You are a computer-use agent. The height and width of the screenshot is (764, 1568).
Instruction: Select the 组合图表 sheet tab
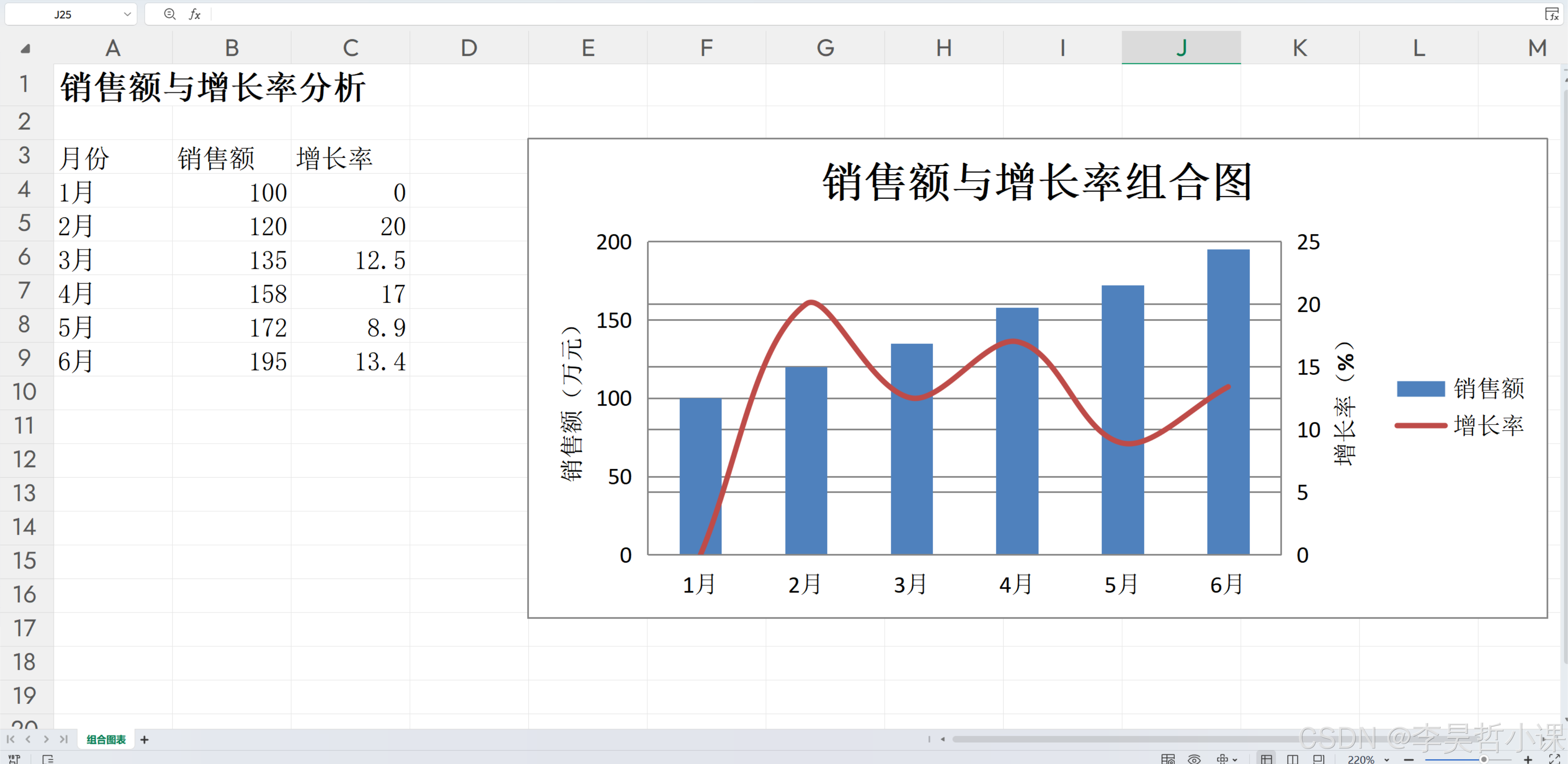click(106, 739)
